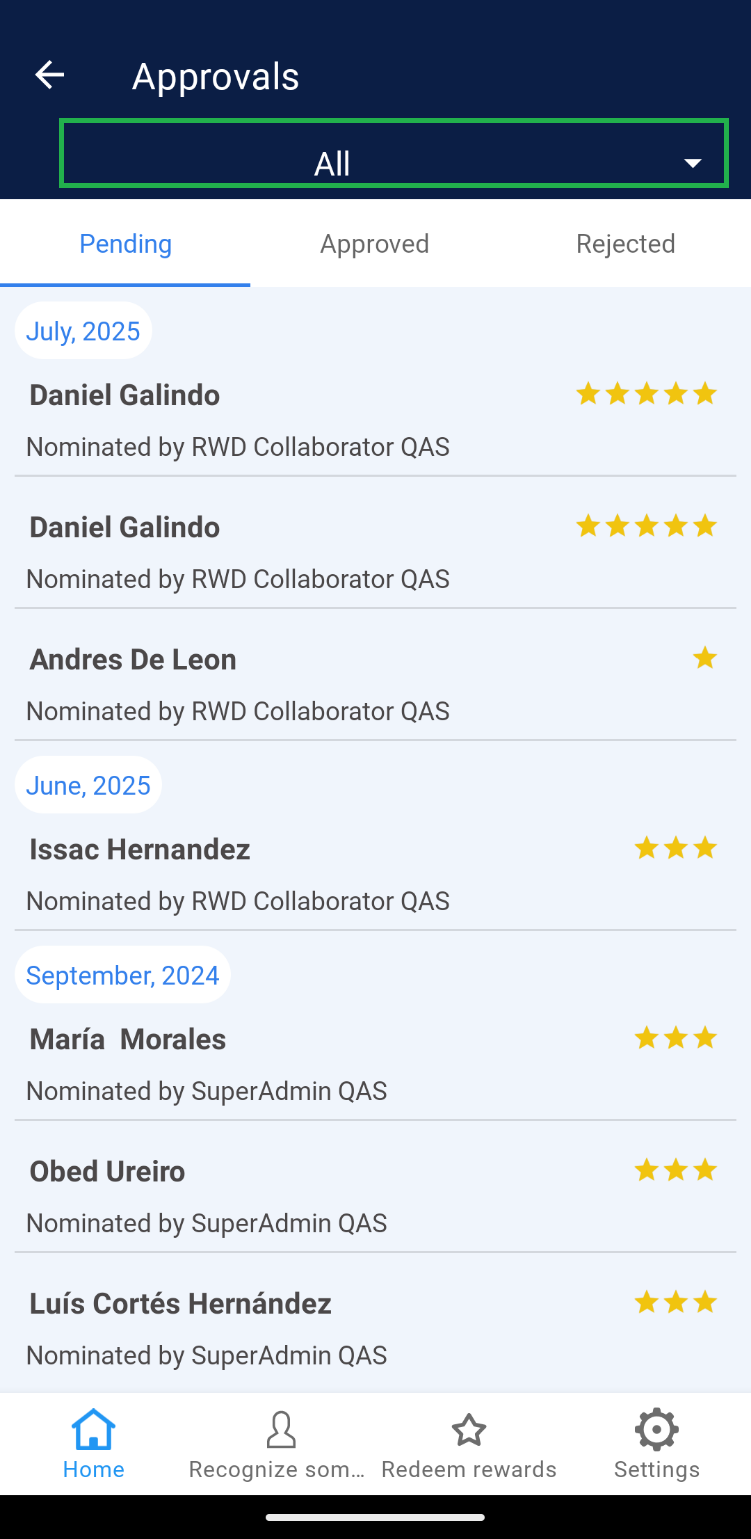Tap the July, 2025 date chip
Image resolution: width=751 pixels, height=1539 pixels.
pyautogui.click(x=83, y=331)
